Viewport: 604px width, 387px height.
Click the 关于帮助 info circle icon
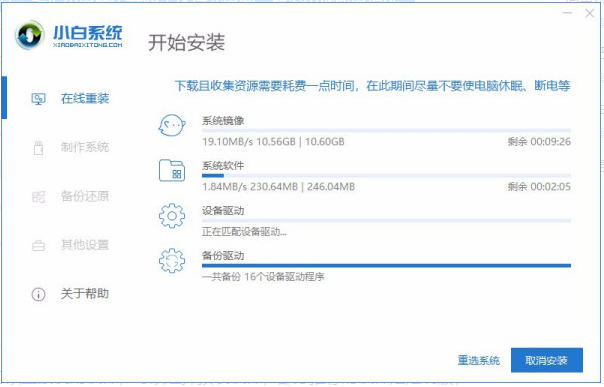[x=38, y=295]
